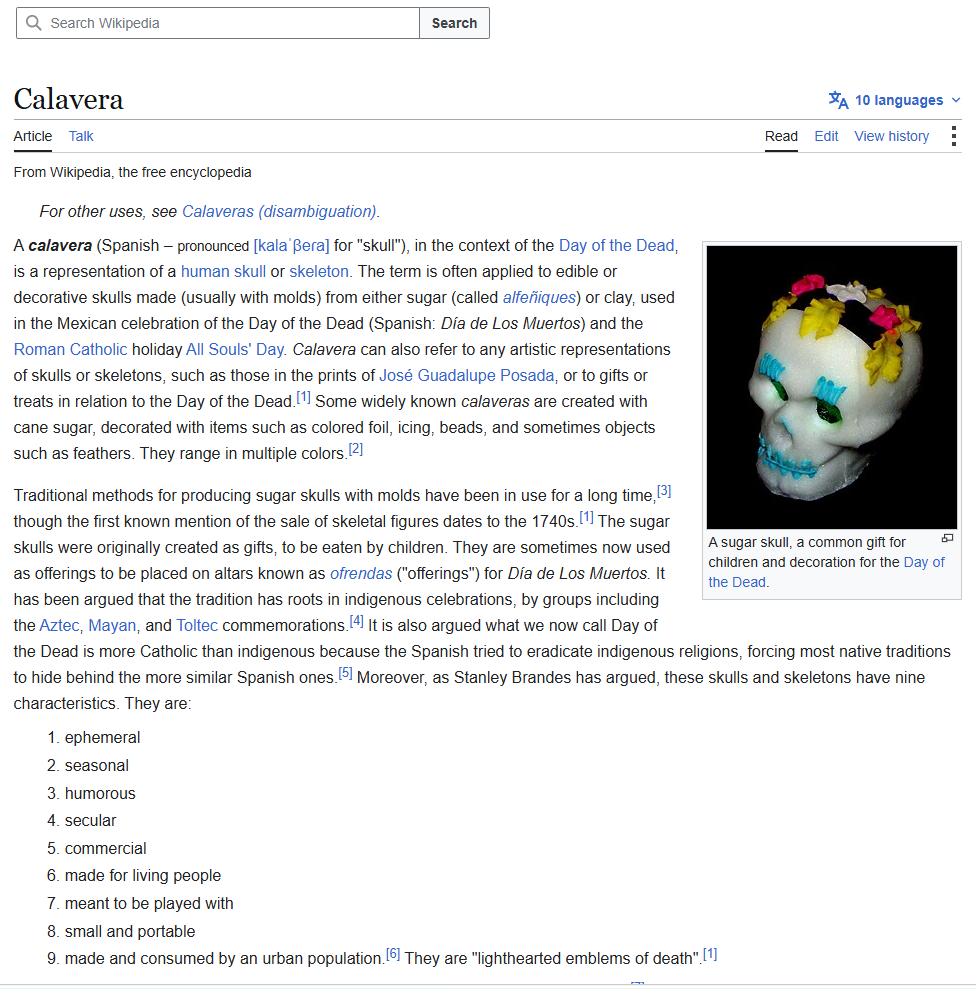Open the human skull link
This screenshot has height=989, width=976.
point(223,271)
